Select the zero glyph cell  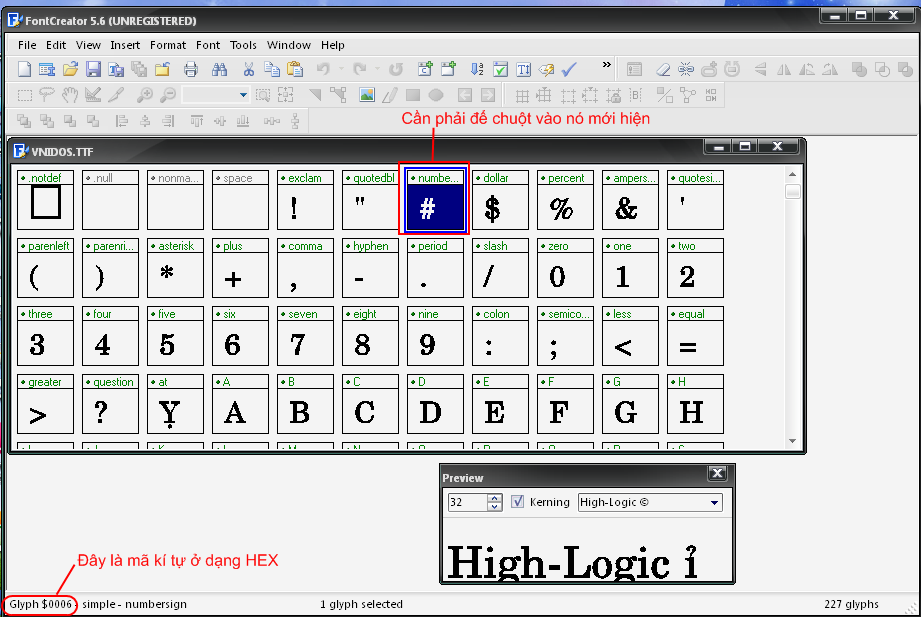pos(565,268)
